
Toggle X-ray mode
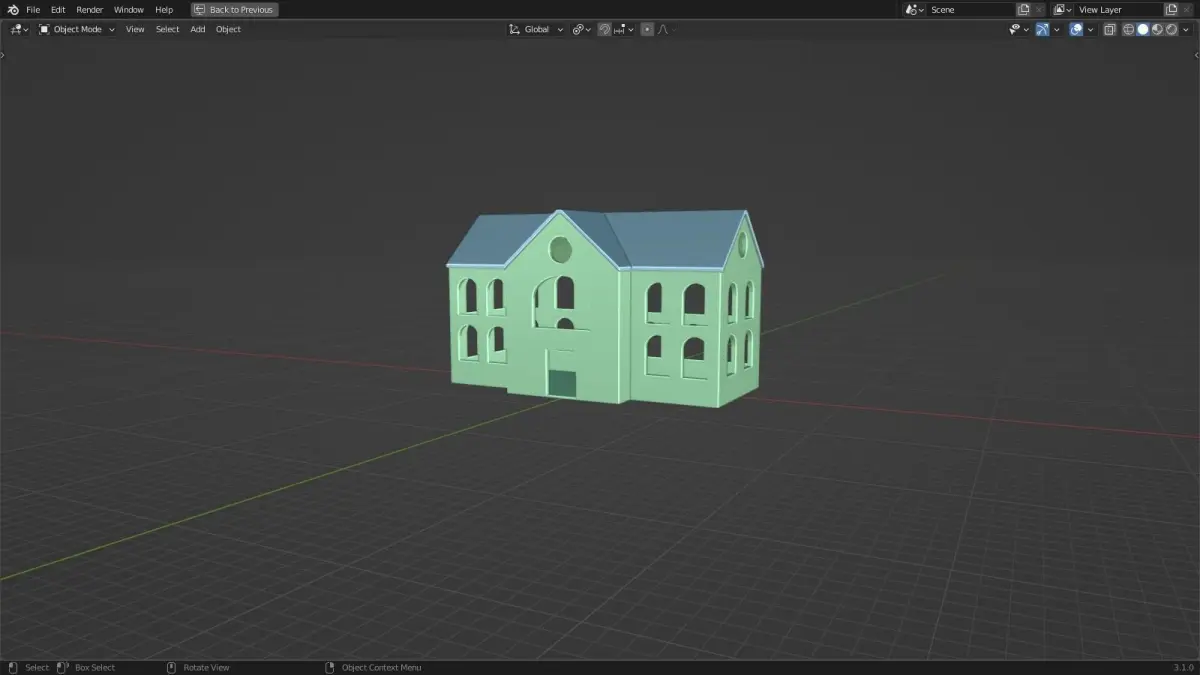pyautogui.click(x=1110, y=29)
